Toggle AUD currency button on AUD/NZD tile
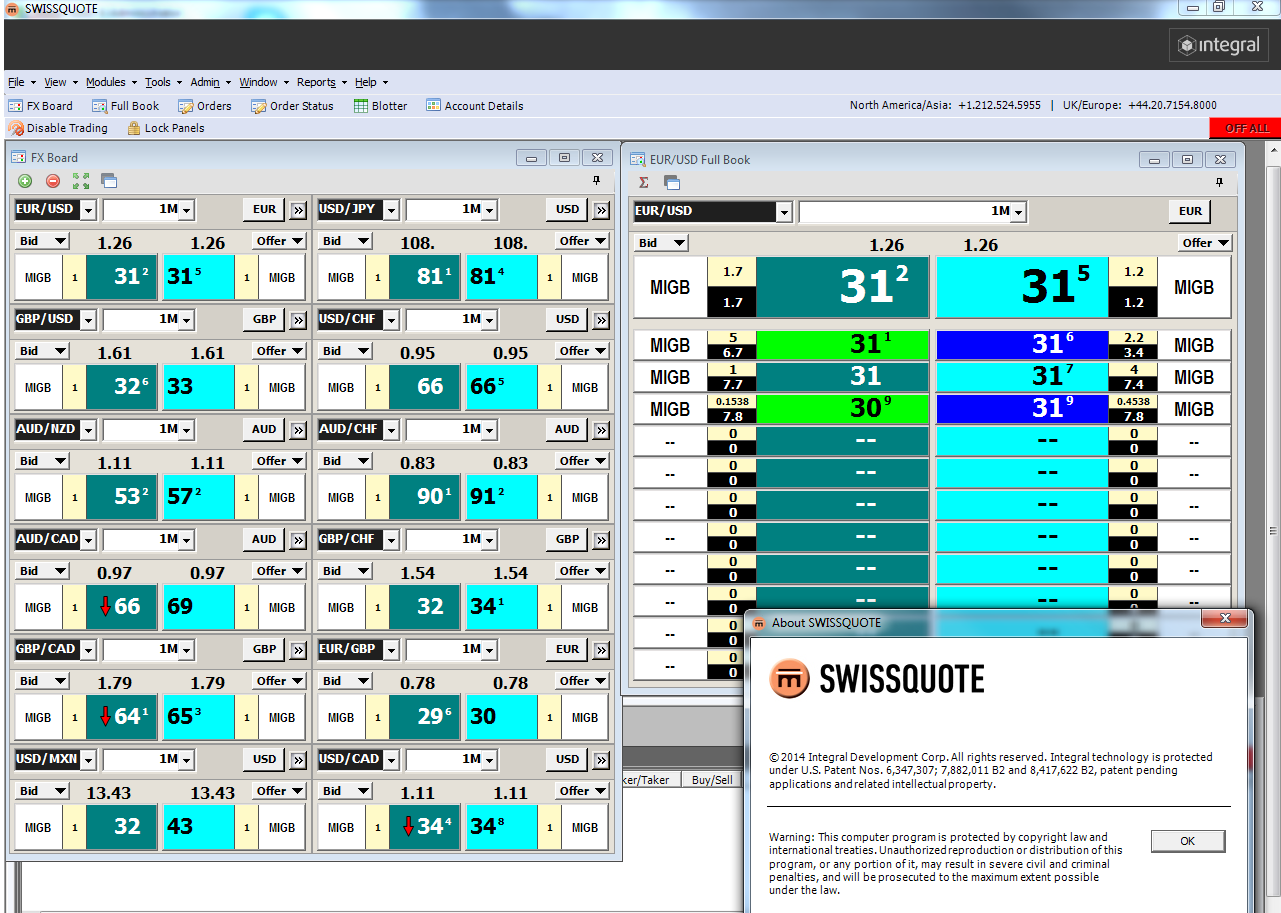Screen dimensions: 1281x913 tap(264, 430)
